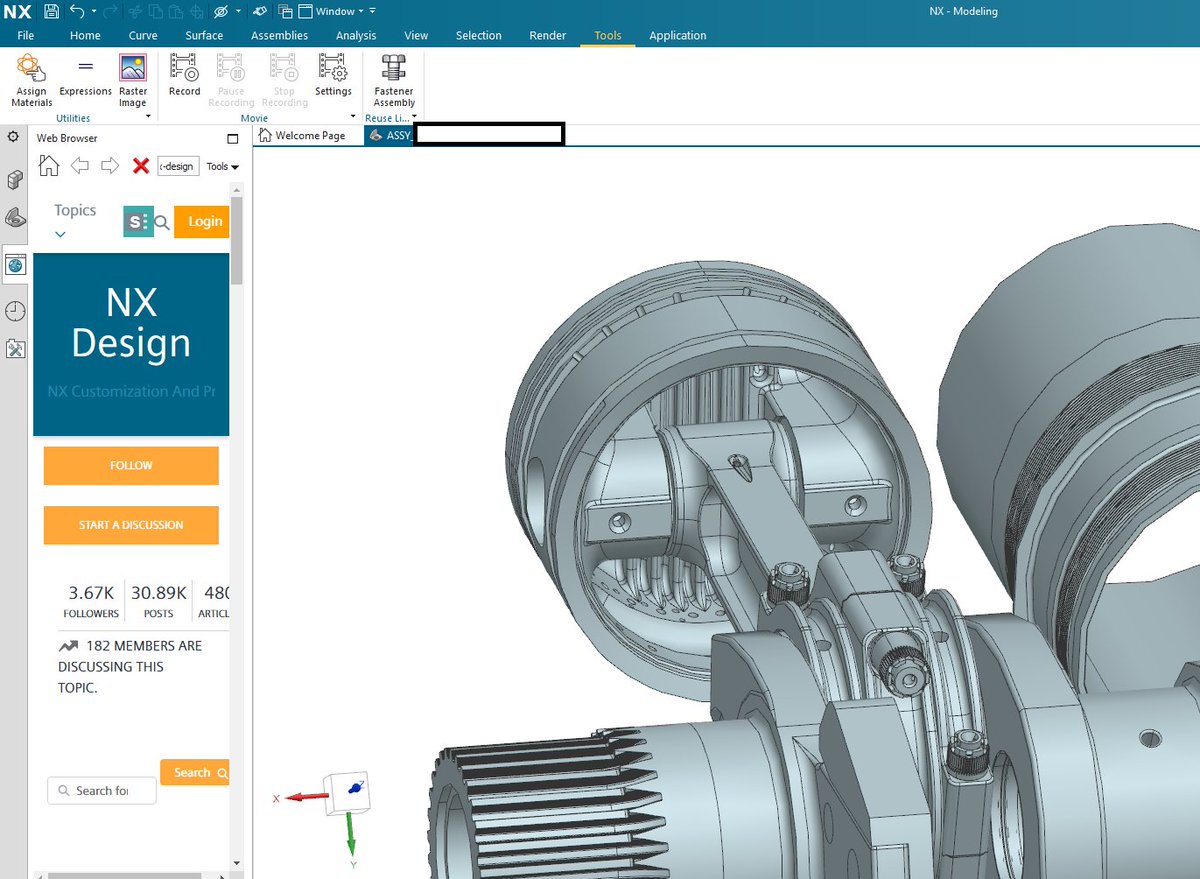Image resolution: width=1200 pixels, height=879 pixels.
Task: Click the Undo arrow icon
Action: tap(77, 11)
